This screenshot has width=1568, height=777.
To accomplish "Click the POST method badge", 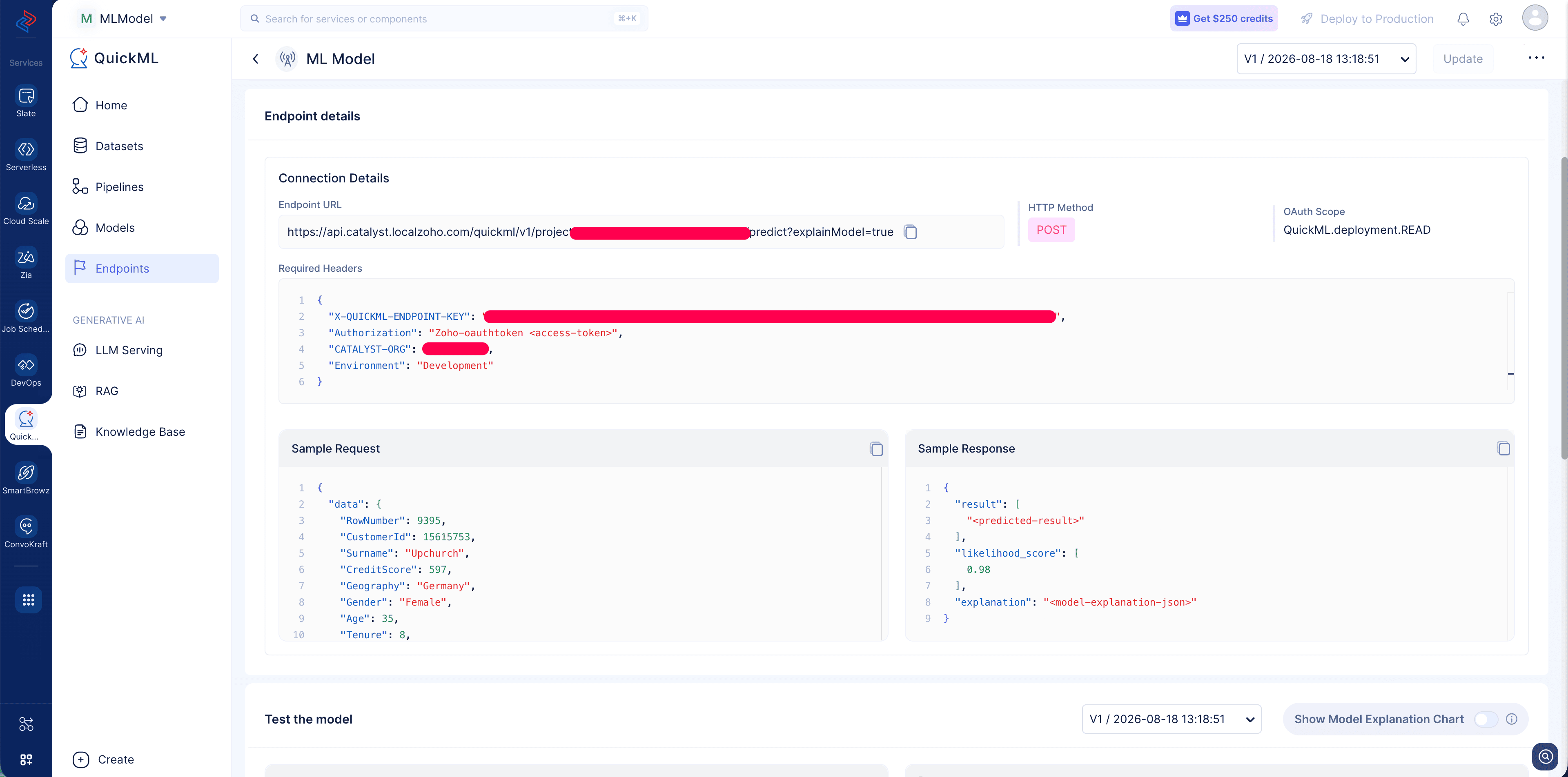I will pos(1051,230).
